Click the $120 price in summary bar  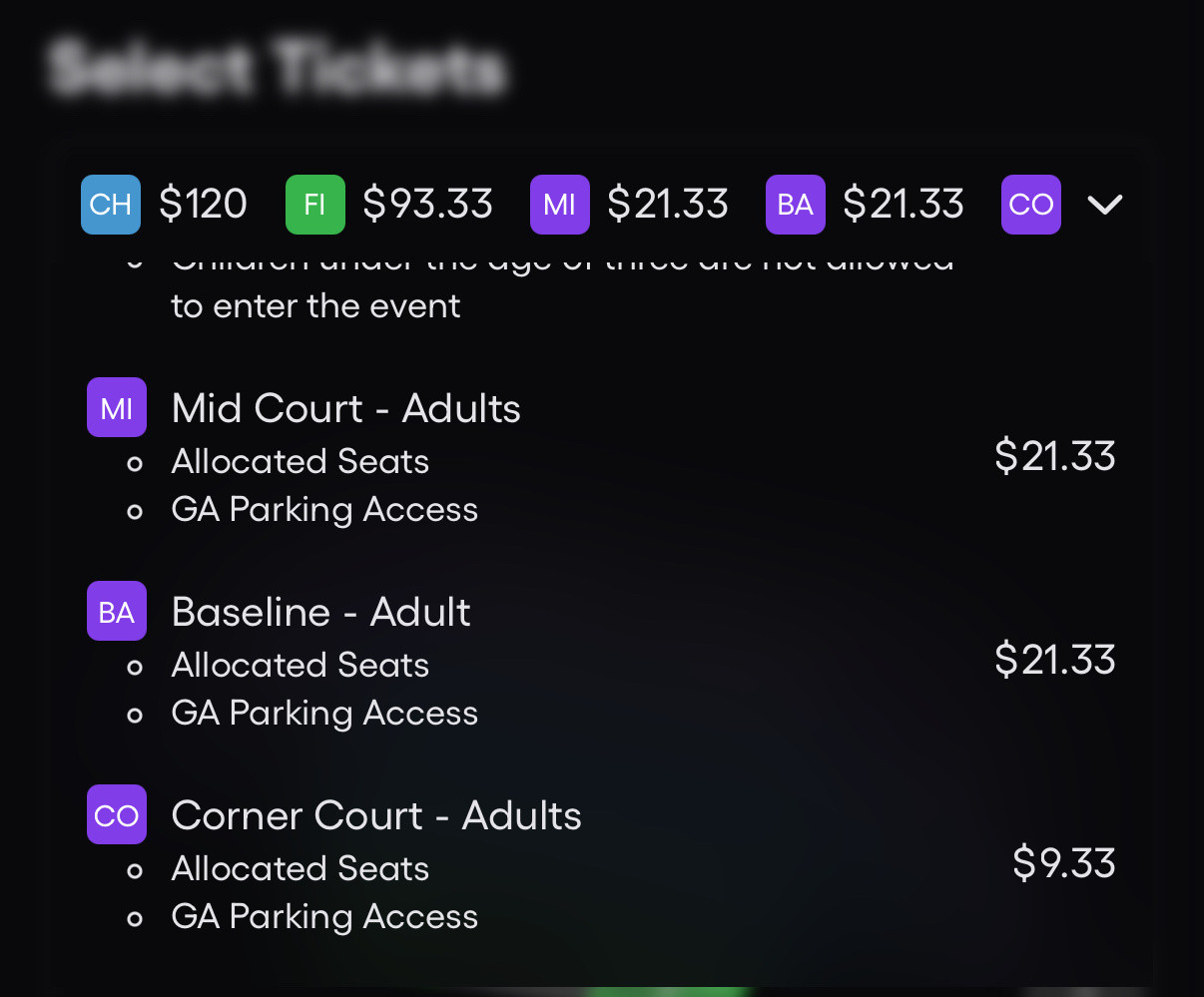203,205
